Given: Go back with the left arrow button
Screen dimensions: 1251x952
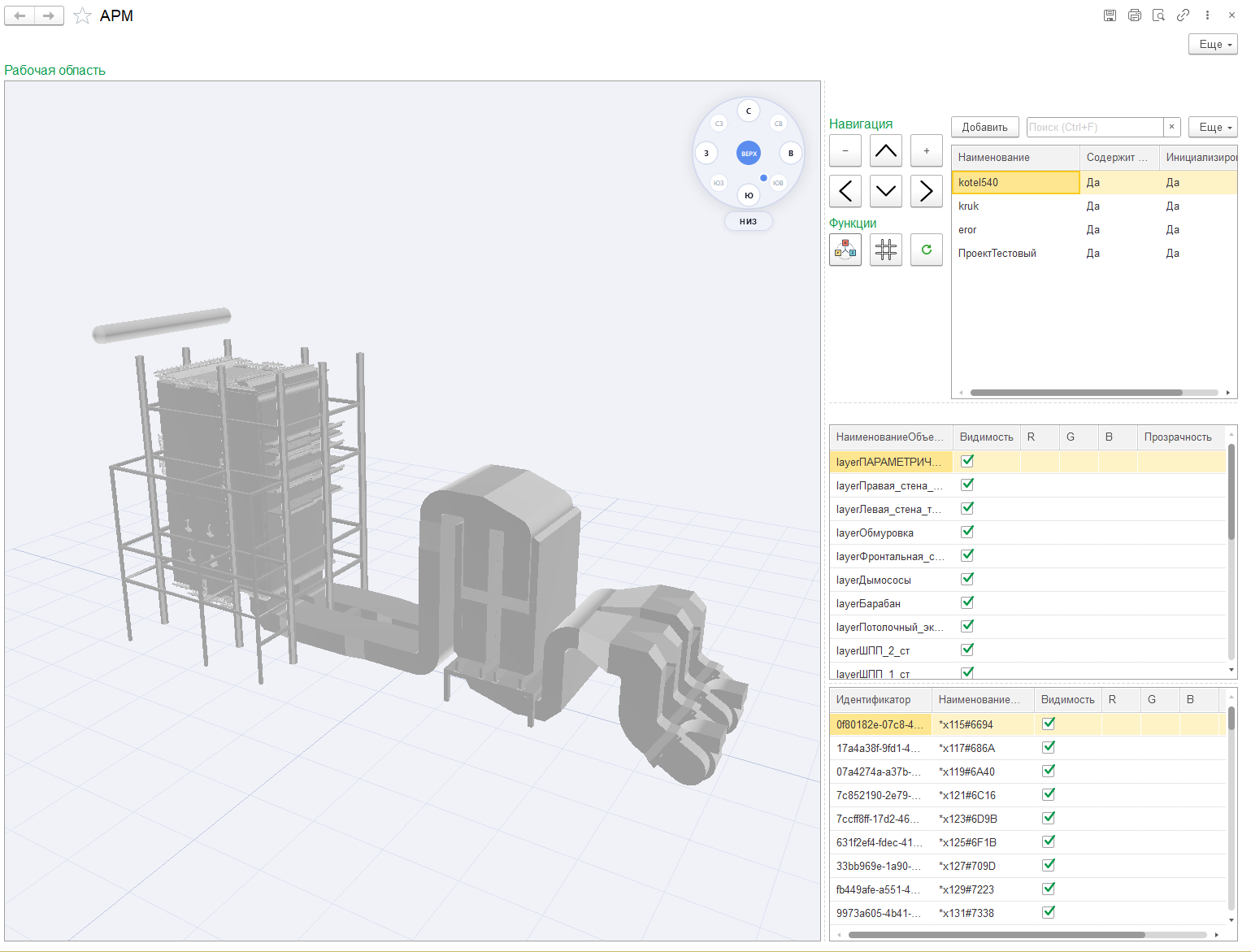Looking at the screenshot, I should pyautogui.click(x=20, y=15).
